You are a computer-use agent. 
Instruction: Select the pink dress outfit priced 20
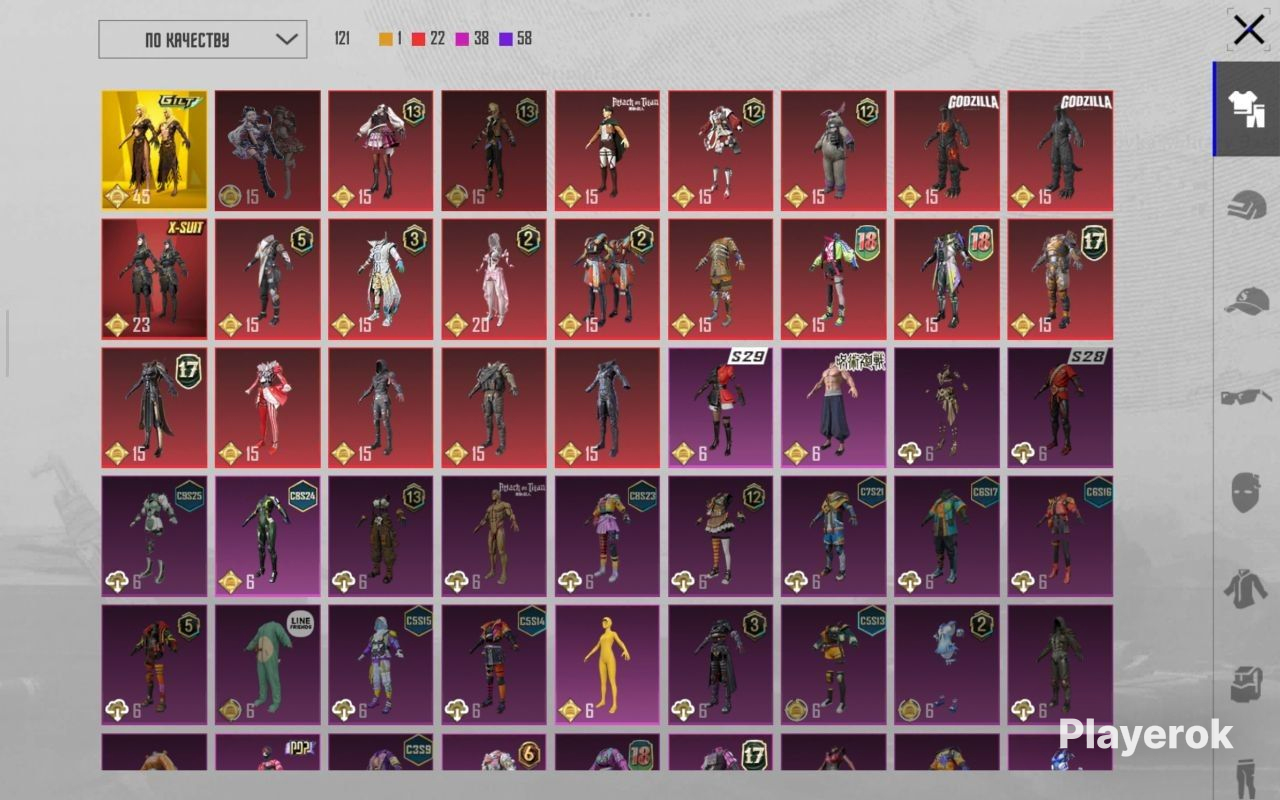coord(494,279)
